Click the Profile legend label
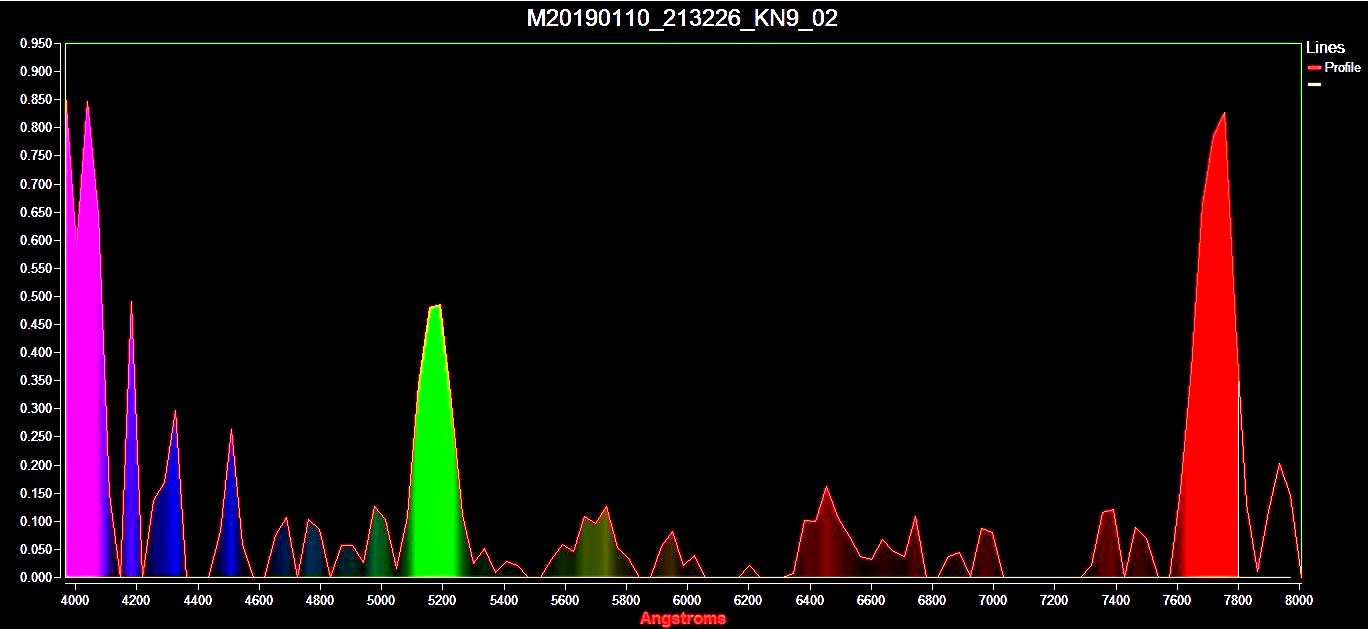1369x629 pixels. click(x=1342, y=68)
